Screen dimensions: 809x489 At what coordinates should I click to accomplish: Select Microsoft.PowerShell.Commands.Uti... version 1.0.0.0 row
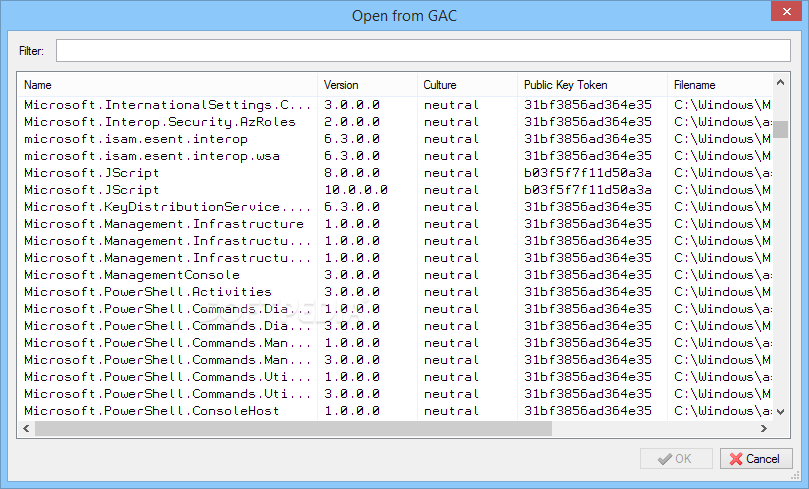[396, 377]
